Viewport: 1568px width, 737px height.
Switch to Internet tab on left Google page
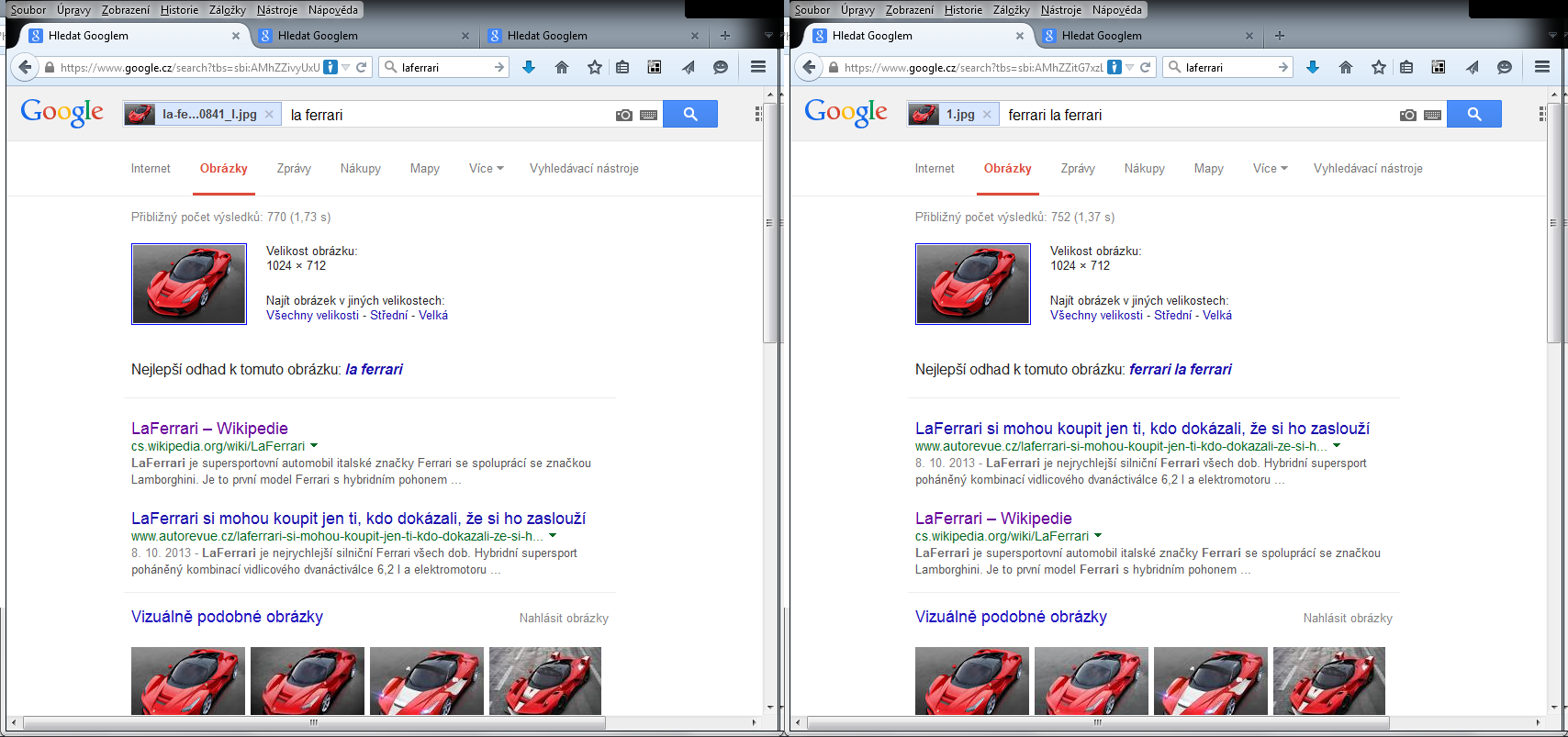(x=151, y=168)
